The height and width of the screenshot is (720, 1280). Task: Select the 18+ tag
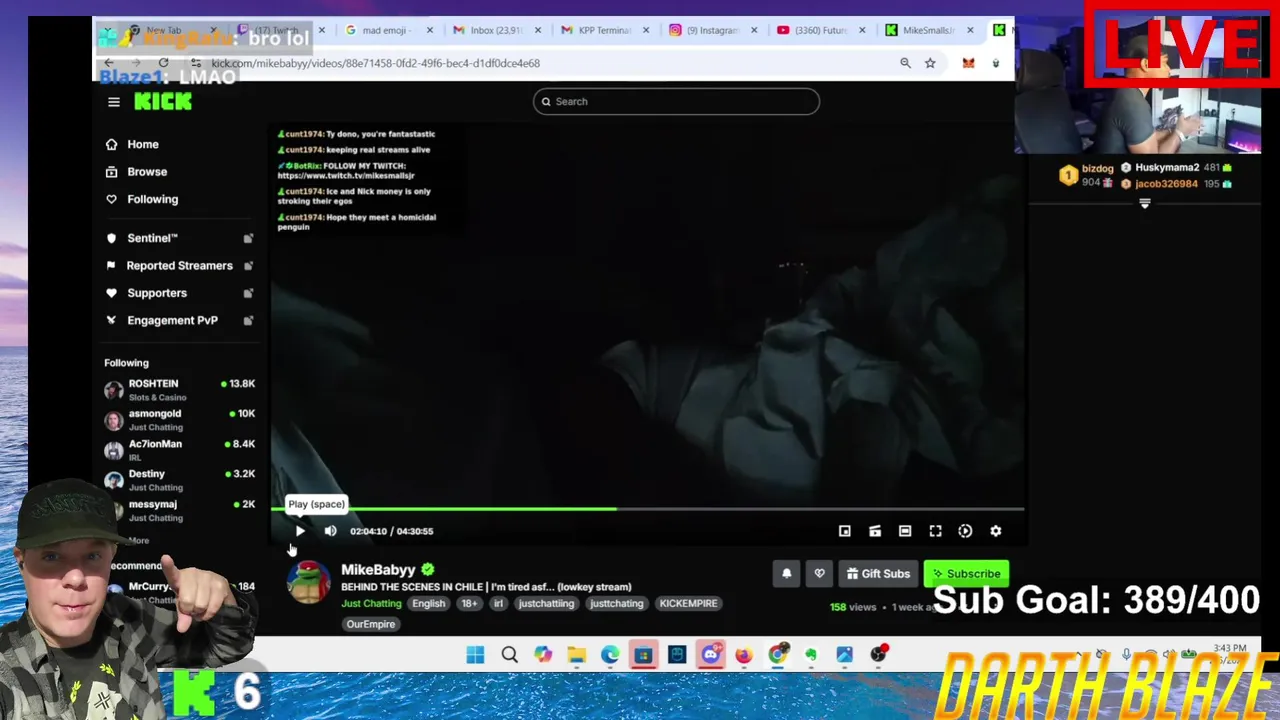(469, 603)
